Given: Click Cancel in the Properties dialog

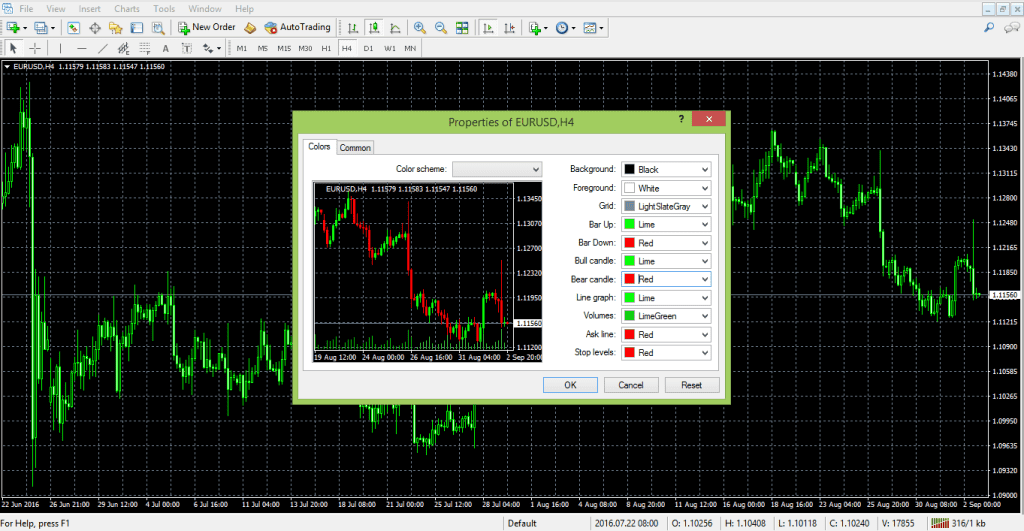Looking at the screenshot, I should (631, 385).
